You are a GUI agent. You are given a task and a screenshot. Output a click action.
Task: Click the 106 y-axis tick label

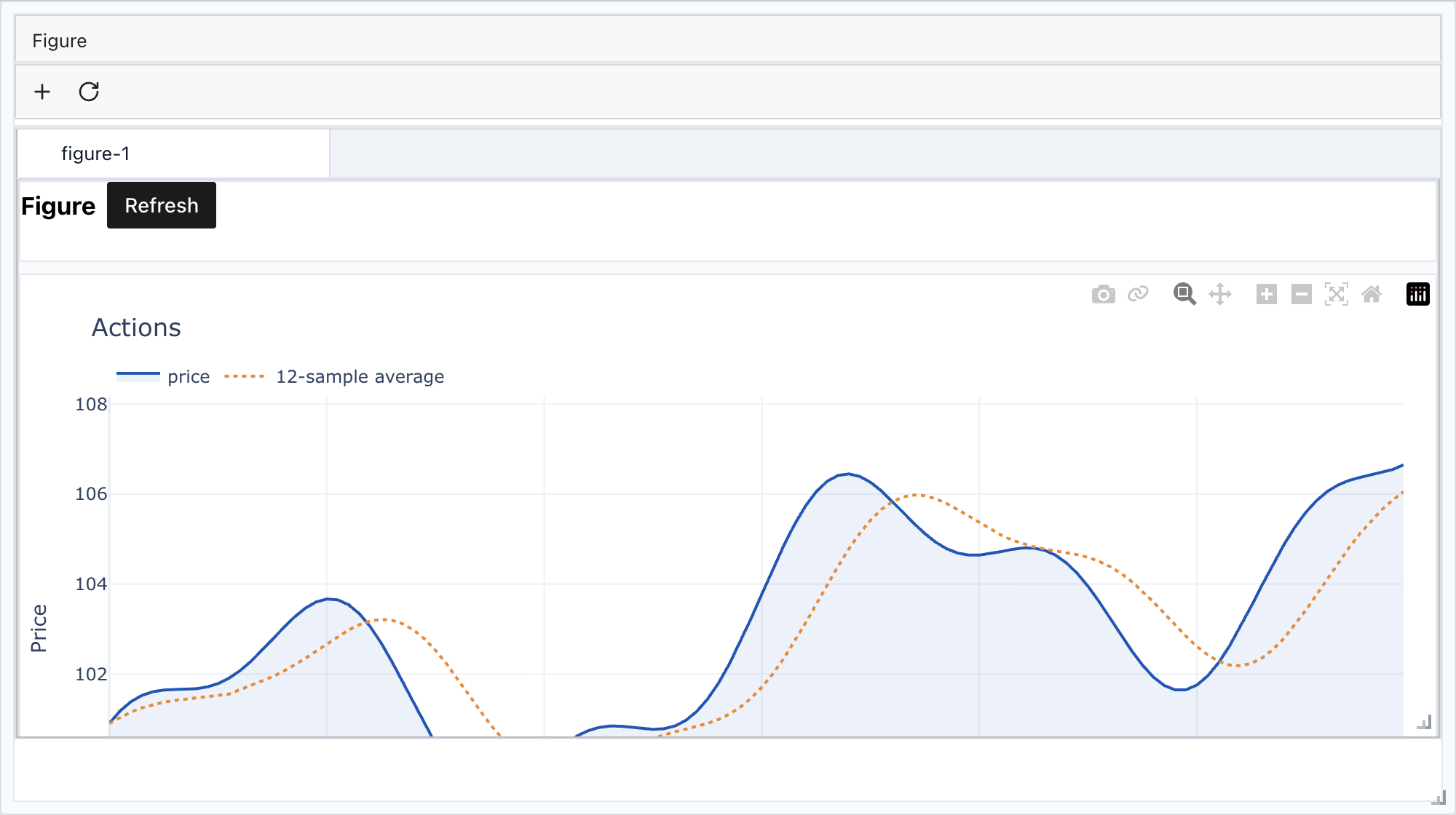(91, 494)
